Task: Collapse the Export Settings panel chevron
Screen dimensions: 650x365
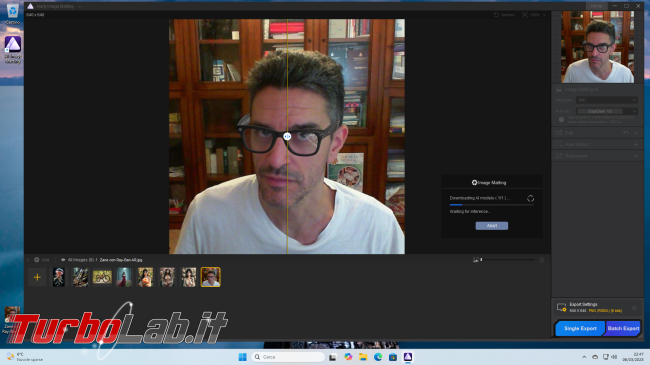Action: click(634, 308)
